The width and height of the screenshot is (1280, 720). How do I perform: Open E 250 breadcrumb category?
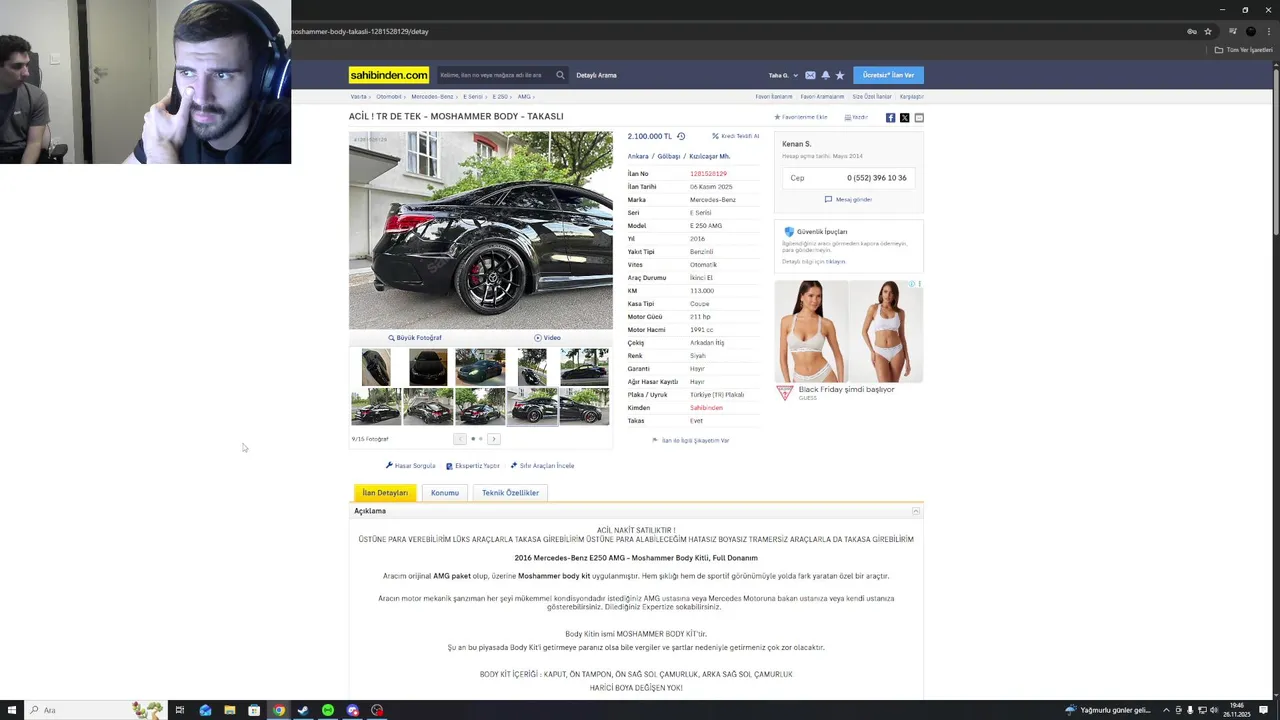(500, 97)
